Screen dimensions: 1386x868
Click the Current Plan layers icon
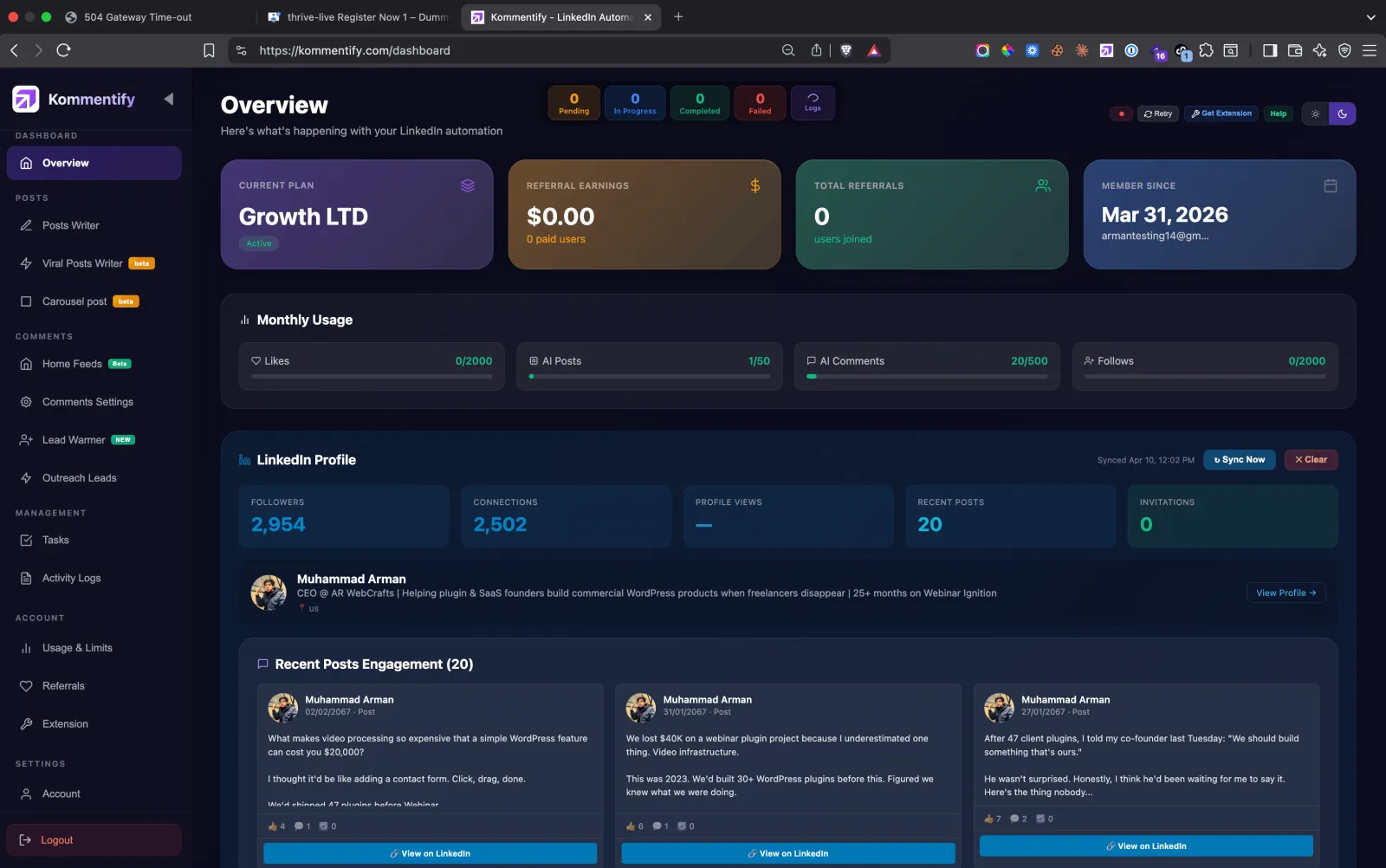[468, 185]
